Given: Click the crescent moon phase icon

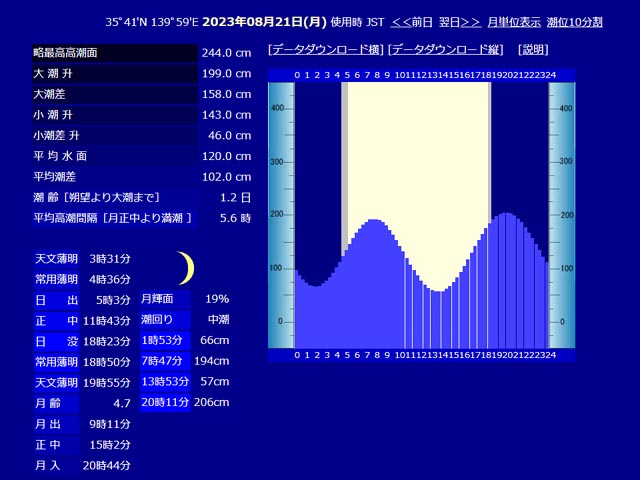Looking at the screenshot, I should [186, 268].
